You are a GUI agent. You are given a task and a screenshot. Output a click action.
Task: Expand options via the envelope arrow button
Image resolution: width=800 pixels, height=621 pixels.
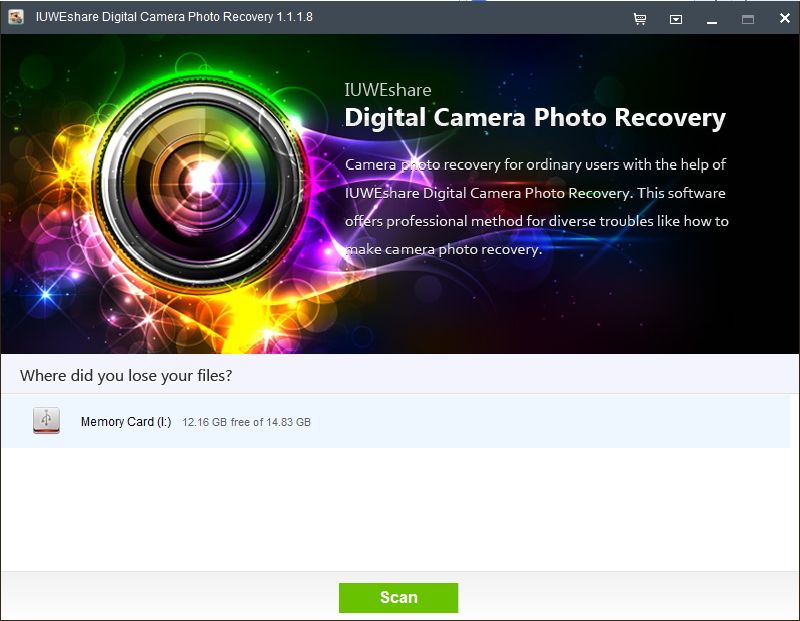pyautogui.click(x=676, y=18)
